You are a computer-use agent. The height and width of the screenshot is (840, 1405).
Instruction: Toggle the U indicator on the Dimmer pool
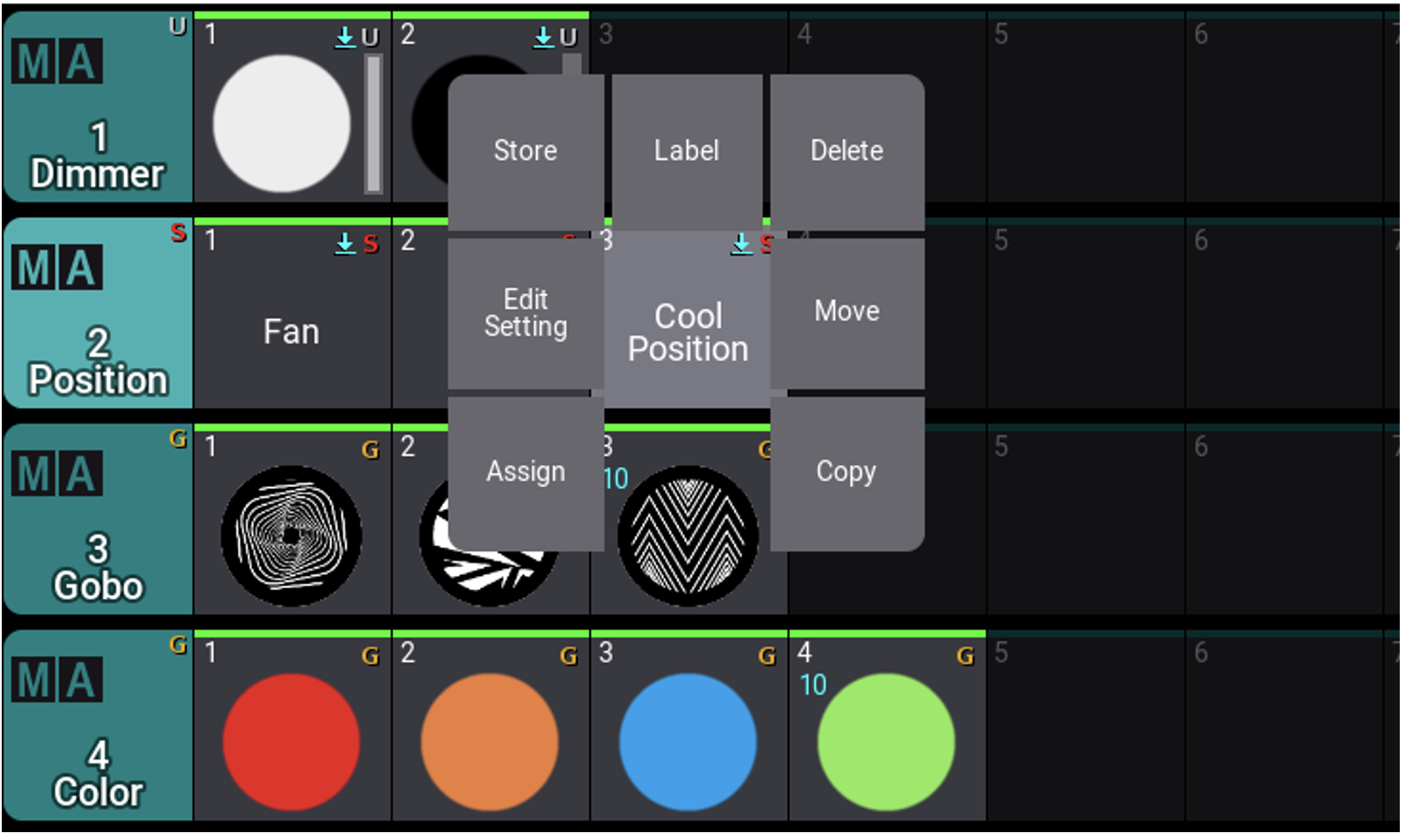pyautogui.click(x=178, y=28)
